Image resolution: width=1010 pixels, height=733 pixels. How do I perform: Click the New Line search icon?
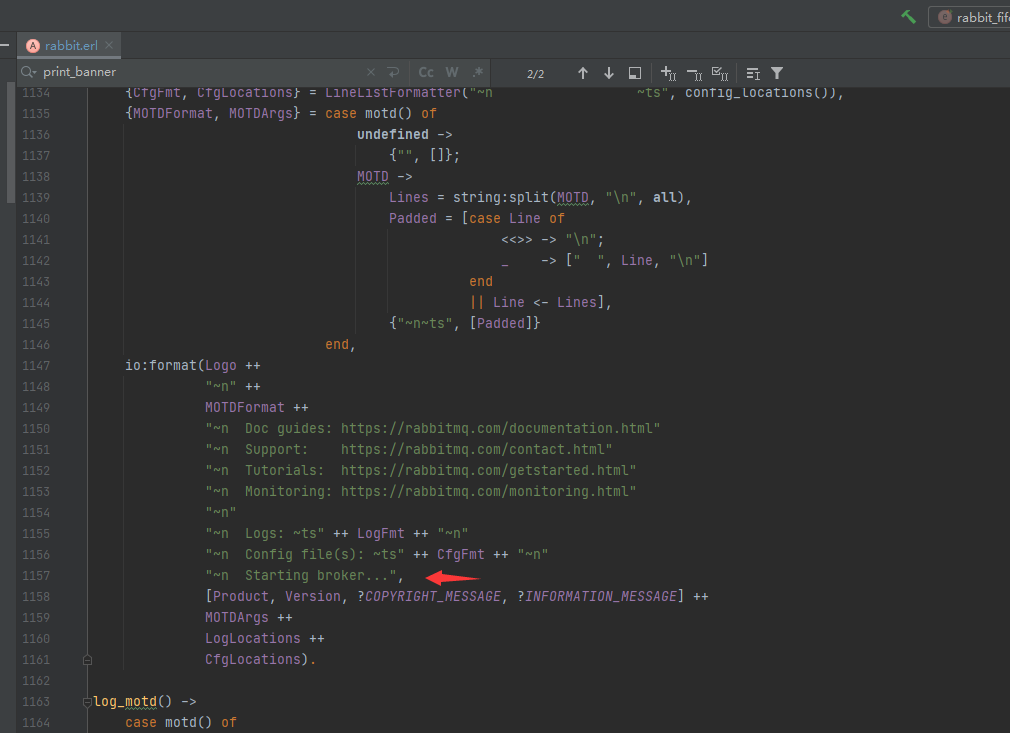393,72
